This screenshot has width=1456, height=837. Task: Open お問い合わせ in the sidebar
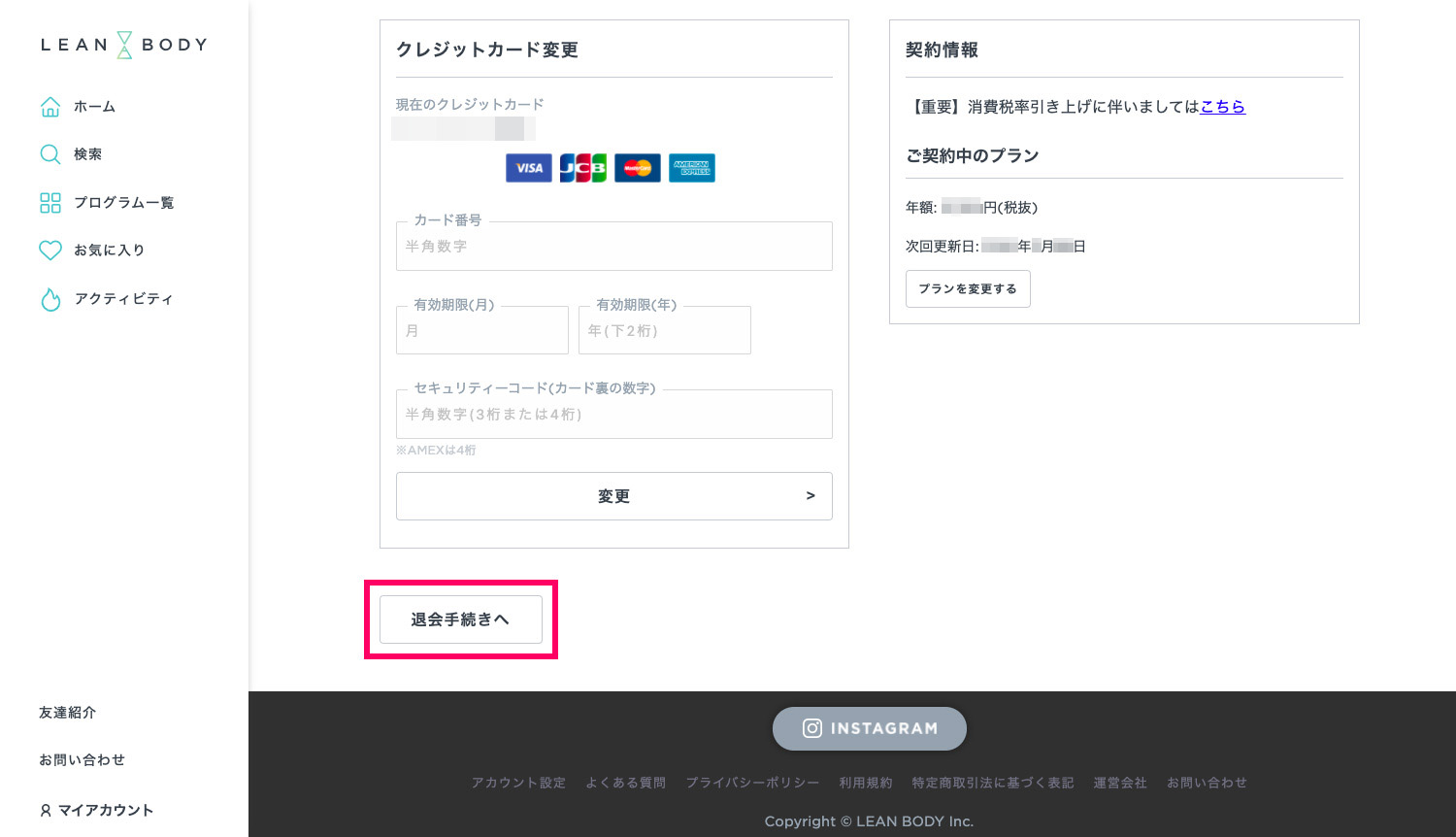(x=83, y=760)
